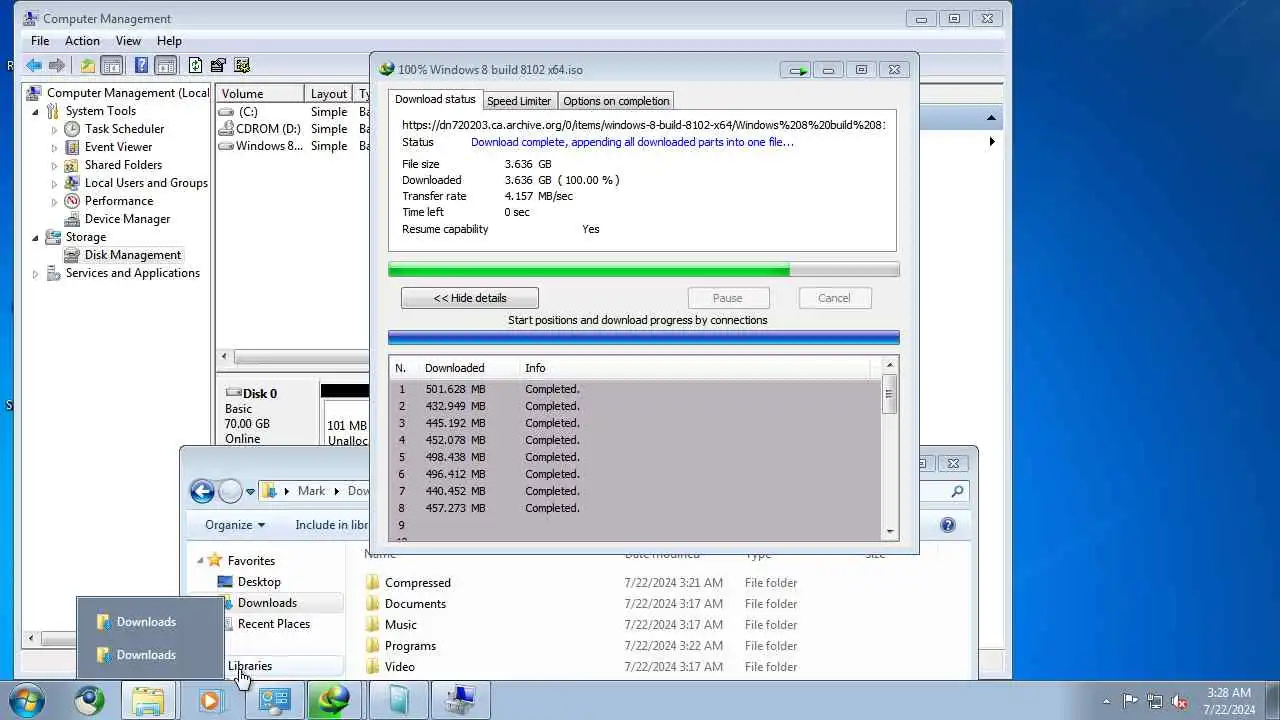Click the volume list horizontal scrollbar left arrow
Screen dimensions: 1280x720
pos(225,357)
